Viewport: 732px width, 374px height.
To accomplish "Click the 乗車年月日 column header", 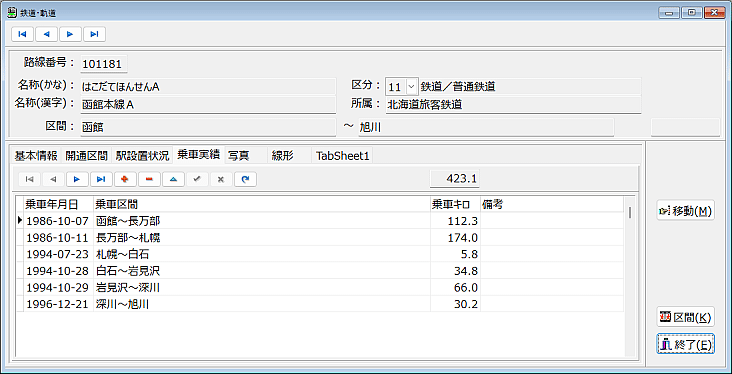I will (x=58, y=205).
